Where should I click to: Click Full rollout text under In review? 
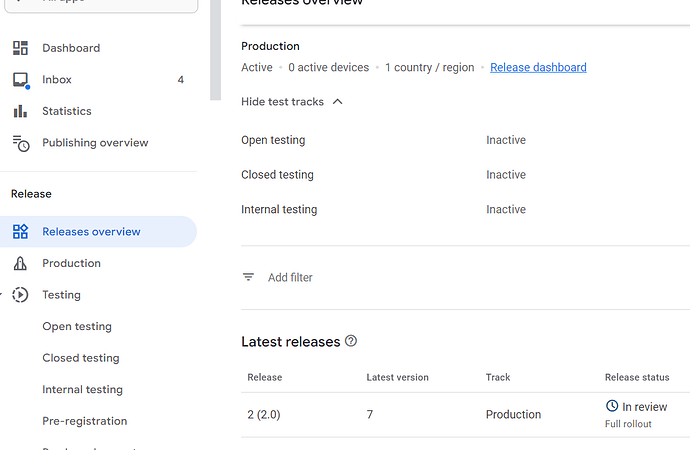pos(628,424)
